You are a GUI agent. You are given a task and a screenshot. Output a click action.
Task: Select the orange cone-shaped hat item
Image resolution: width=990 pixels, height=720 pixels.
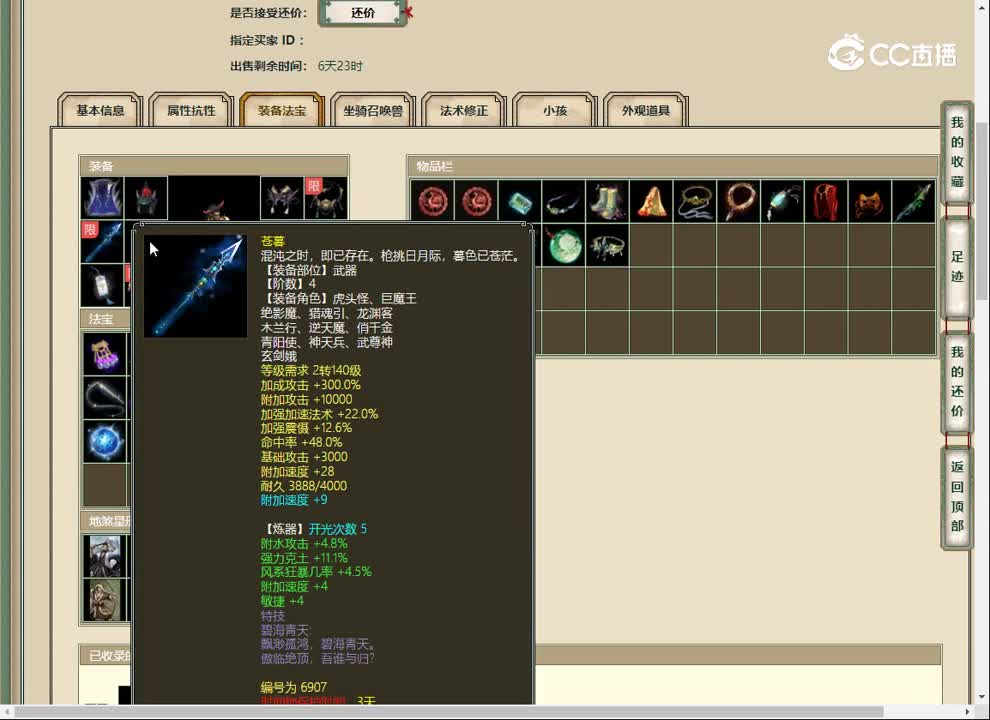[651, 201]
